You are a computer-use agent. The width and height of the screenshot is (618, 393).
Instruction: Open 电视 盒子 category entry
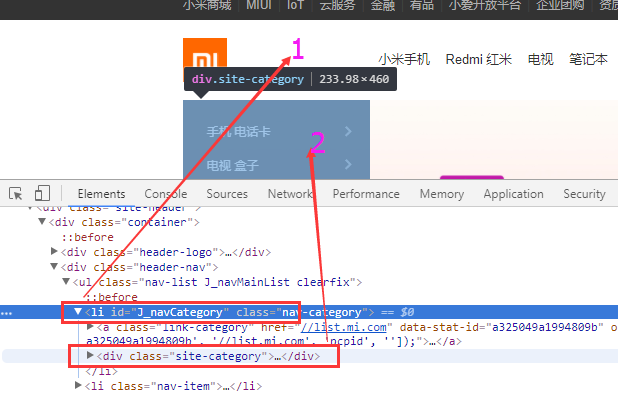pos(233,165)
